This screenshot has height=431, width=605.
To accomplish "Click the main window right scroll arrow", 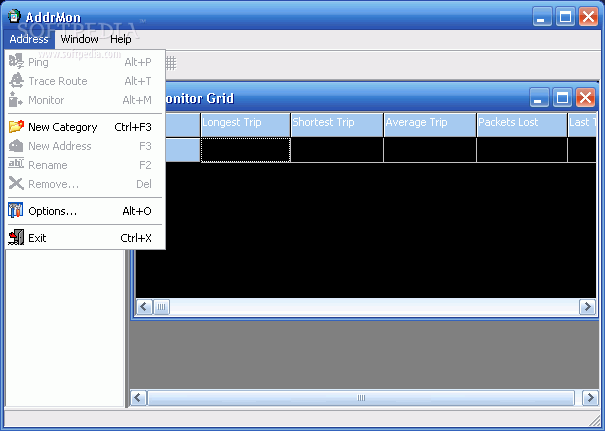I will coord(590,398).
